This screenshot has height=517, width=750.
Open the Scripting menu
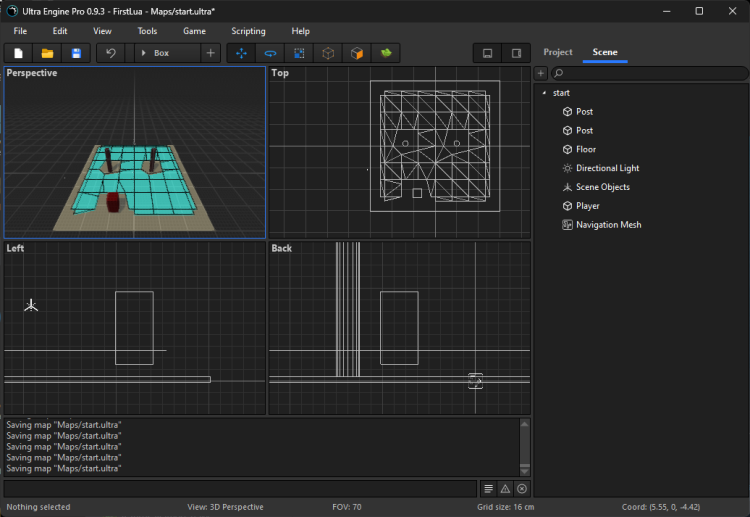248,31
